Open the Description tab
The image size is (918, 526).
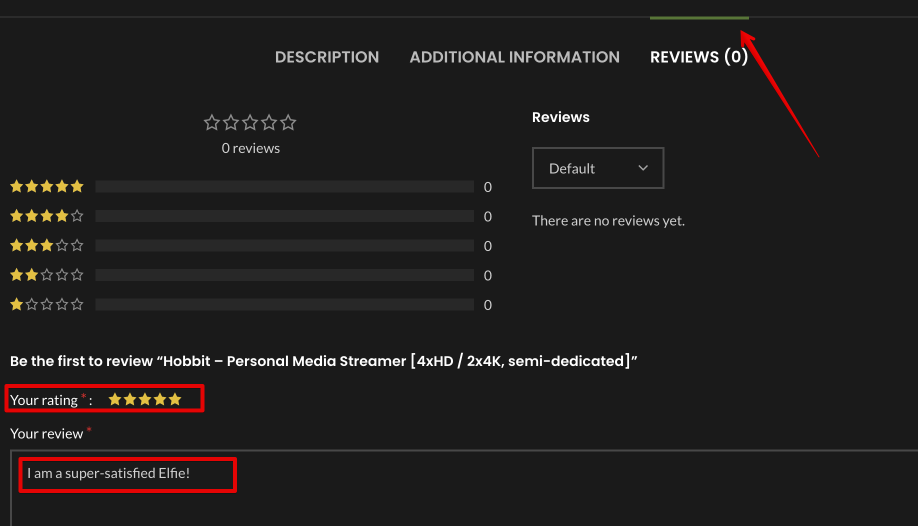point(327,57)
